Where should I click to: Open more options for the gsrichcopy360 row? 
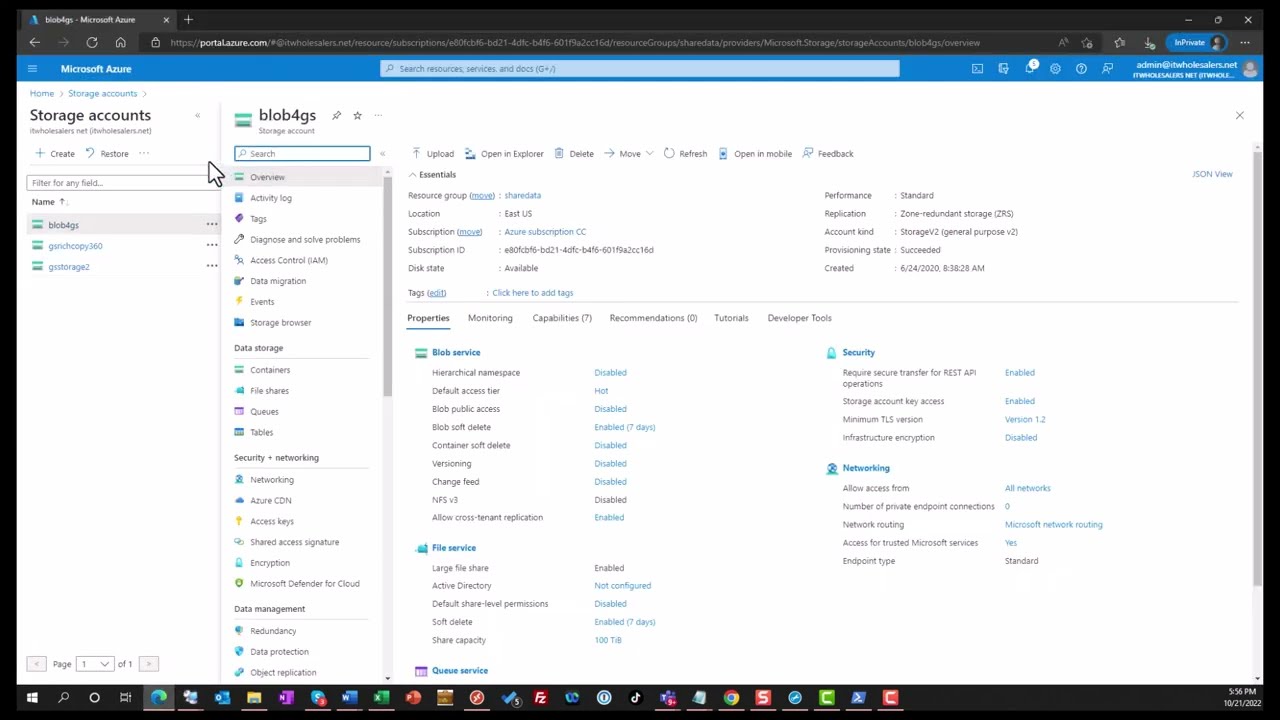(x=212, y=246)
